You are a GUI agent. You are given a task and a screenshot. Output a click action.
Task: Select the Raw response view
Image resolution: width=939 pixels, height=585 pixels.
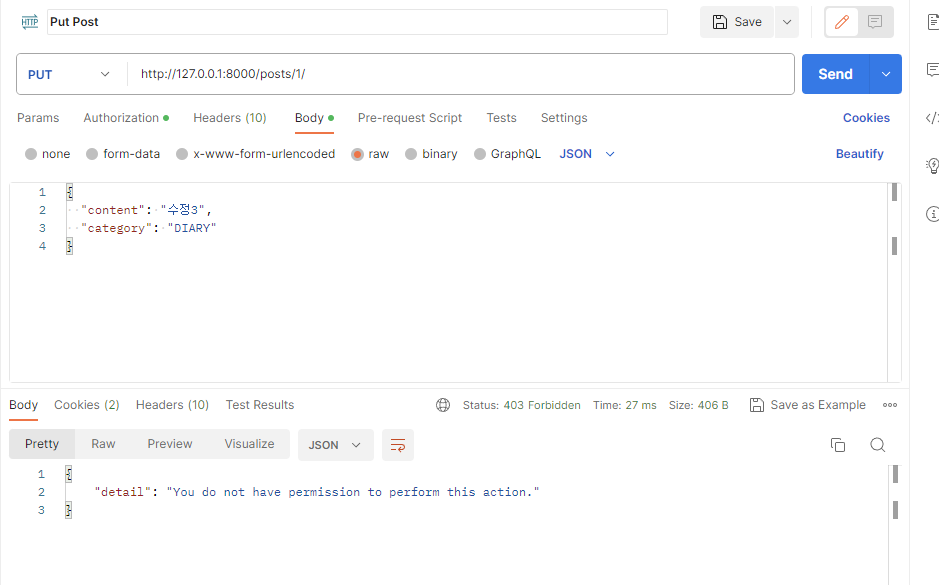[103, 444]
